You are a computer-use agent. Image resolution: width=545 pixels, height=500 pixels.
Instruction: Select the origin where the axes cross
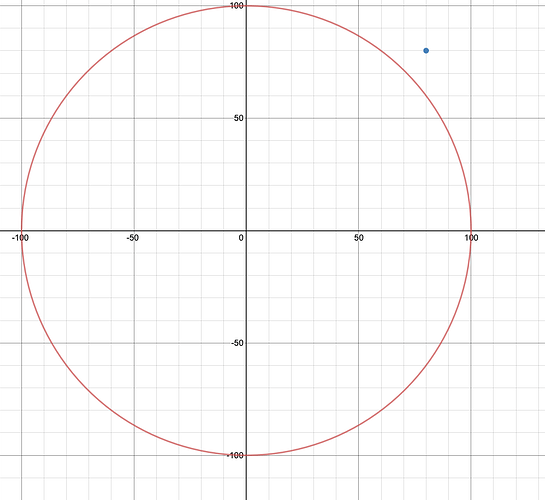pos(246,230)
